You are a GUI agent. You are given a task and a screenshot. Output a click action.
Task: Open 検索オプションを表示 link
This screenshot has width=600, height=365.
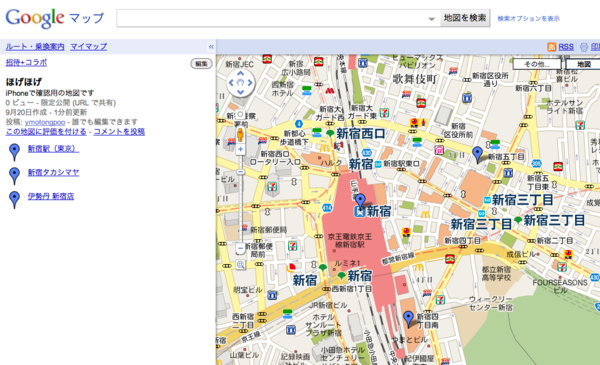[528, 18]
